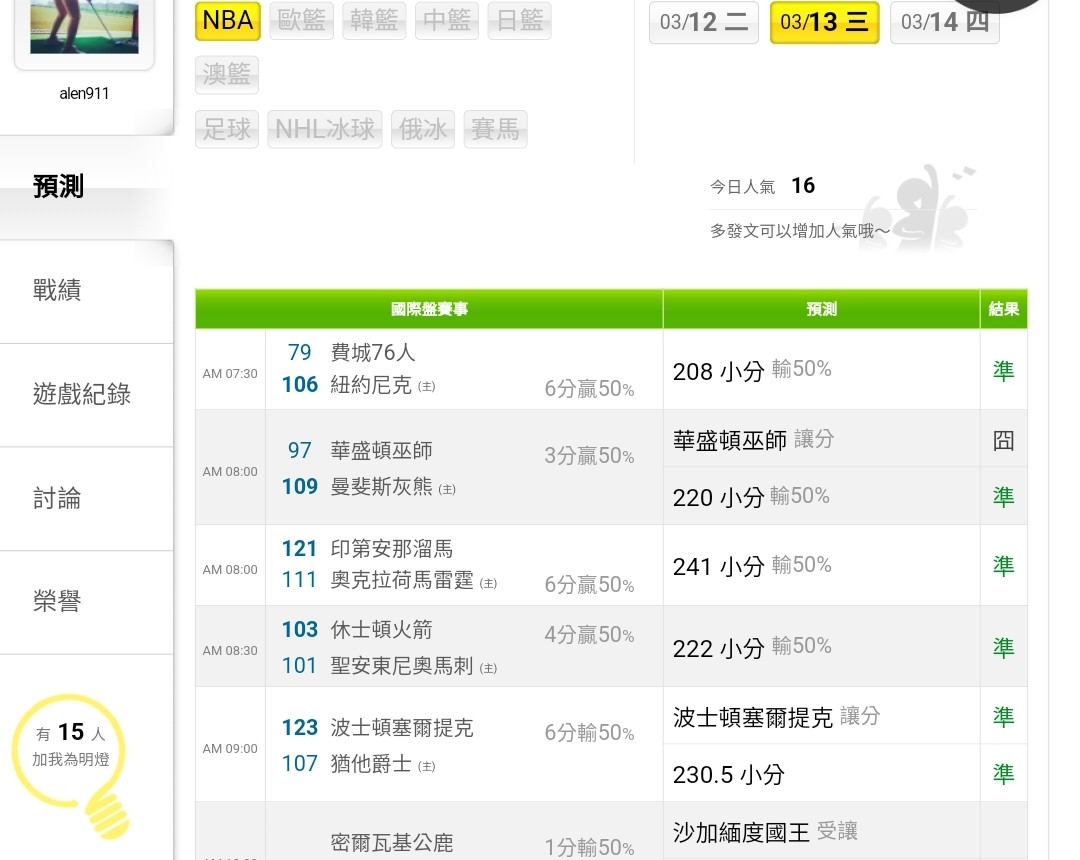Image resolution: width=1080 pixels, height=860 pixels.
Task: Select the 賽馬 sport button
Action: tap(496, 129)
